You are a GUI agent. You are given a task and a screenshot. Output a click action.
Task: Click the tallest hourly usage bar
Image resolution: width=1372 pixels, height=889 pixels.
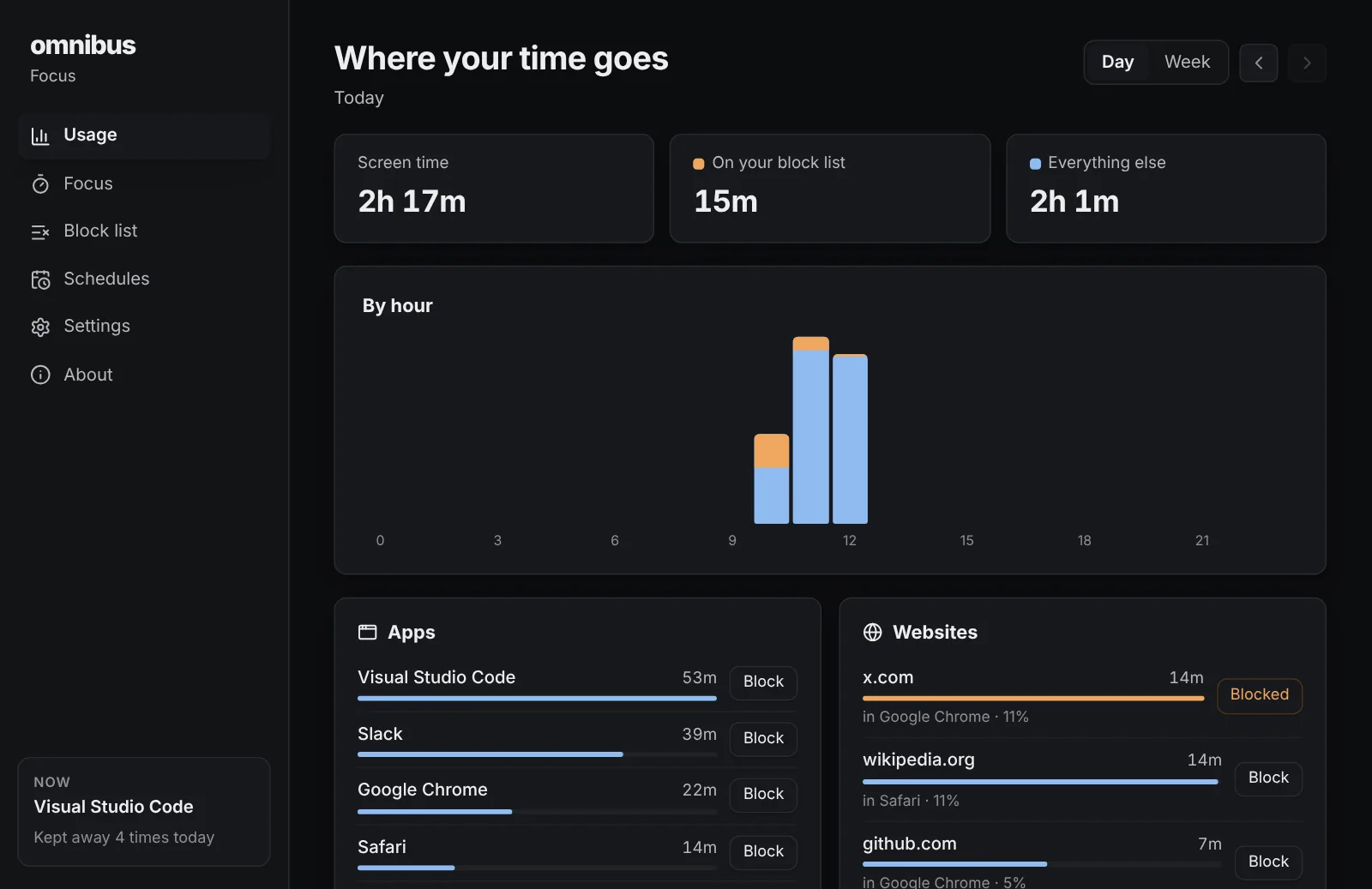[x=810, y=430]
